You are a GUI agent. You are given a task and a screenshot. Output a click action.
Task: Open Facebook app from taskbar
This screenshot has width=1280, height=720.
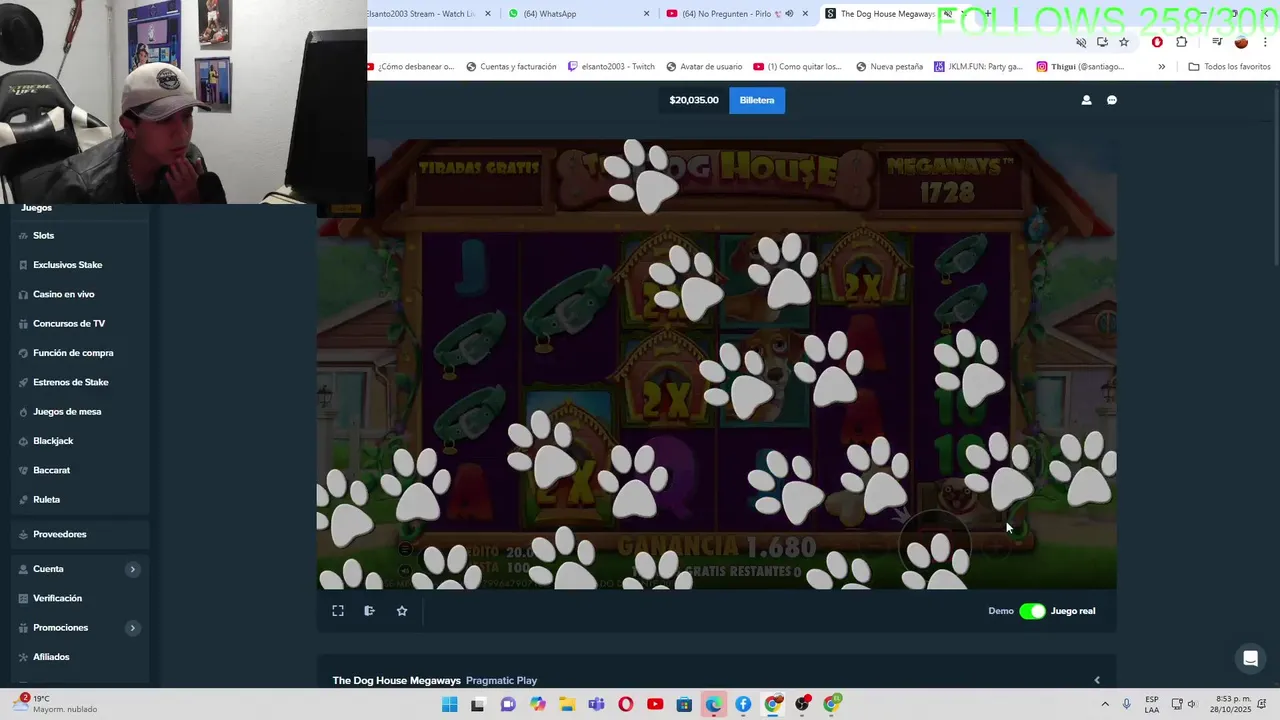pyautogui.click(x=743, y=705)
